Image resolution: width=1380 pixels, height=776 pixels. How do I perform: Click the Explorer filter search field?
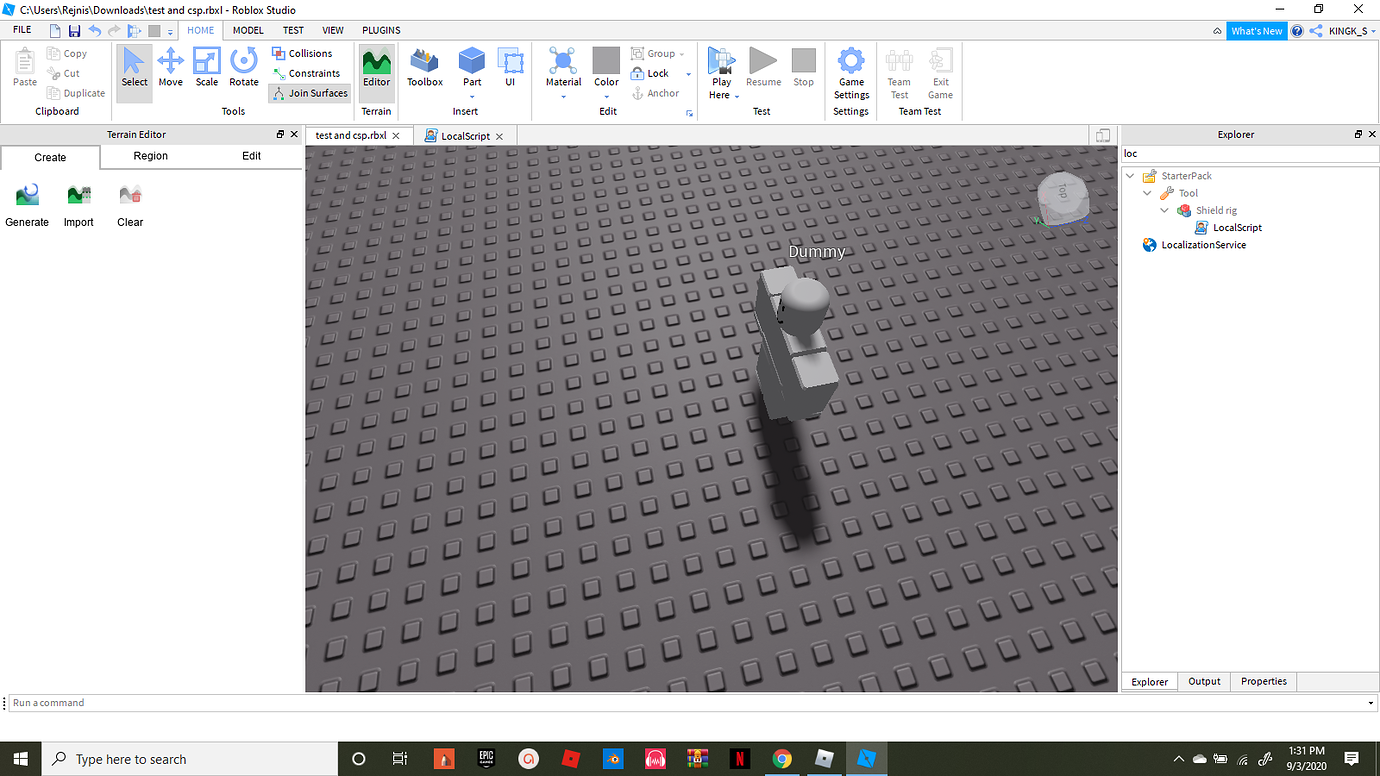click(x=1249, y=154)
